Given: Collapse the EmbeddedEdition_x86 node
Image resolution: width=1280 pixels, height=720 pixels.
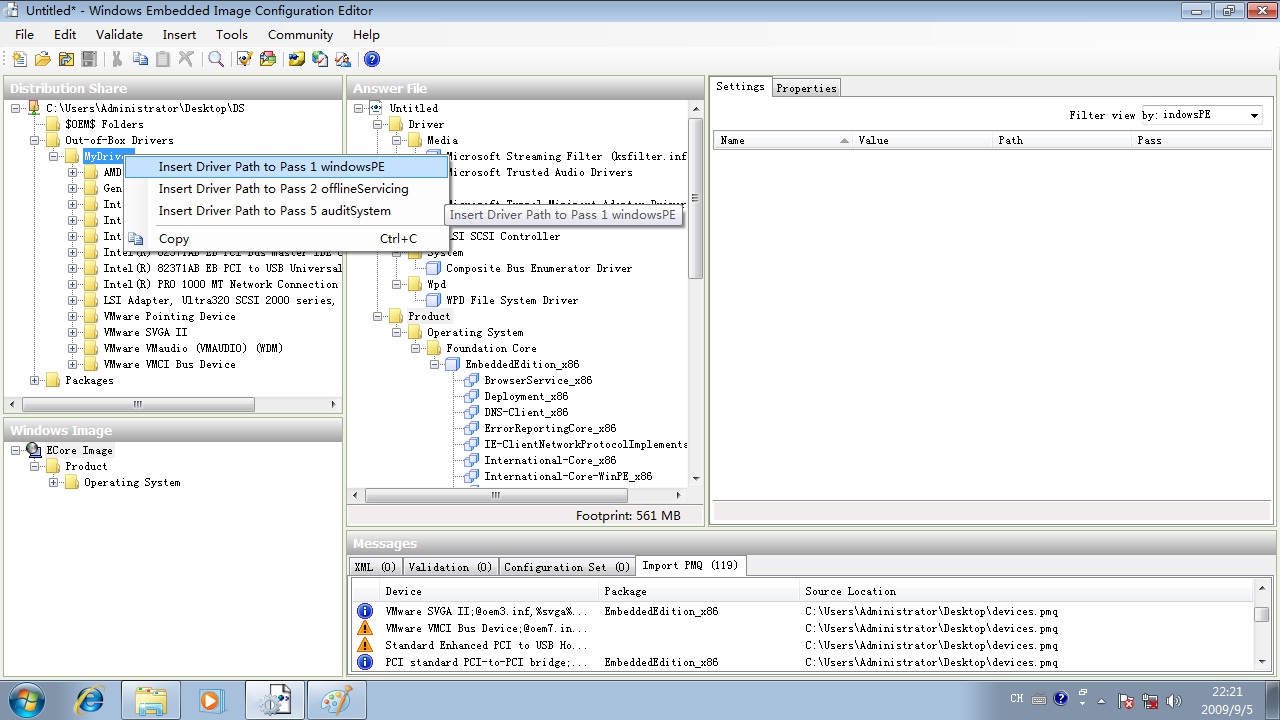Looking at the screenshot, I should click(x=435, y=364).
